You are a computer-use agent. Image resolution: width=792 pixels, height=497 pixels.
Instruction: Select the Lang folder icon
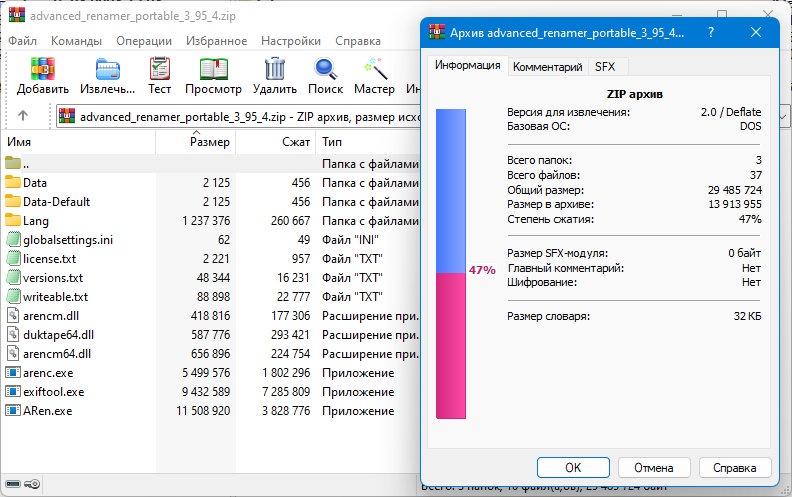coord(13,220)
